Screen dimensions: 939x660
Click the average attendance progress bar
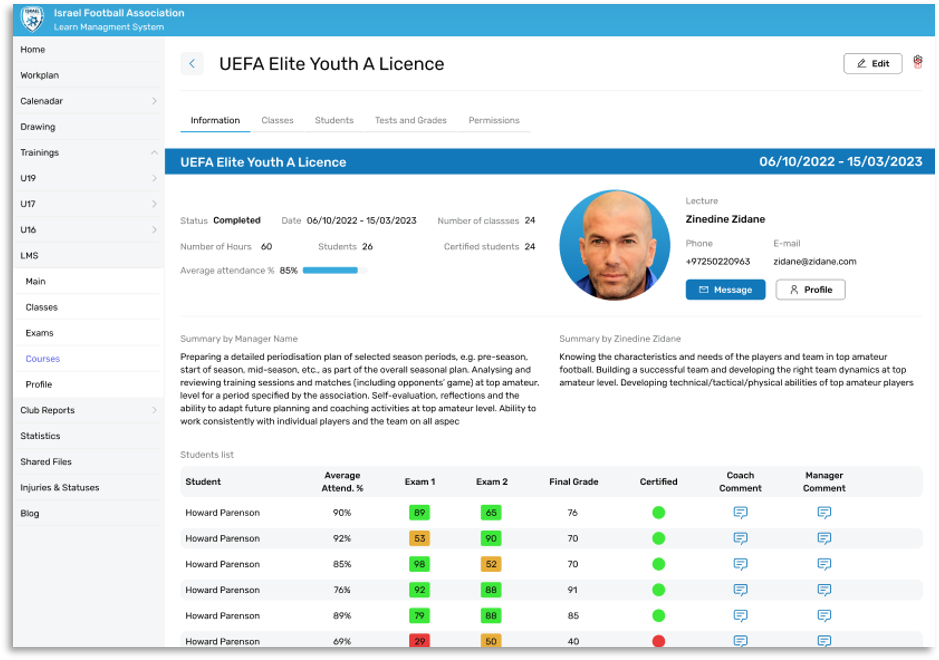[335, 271]
